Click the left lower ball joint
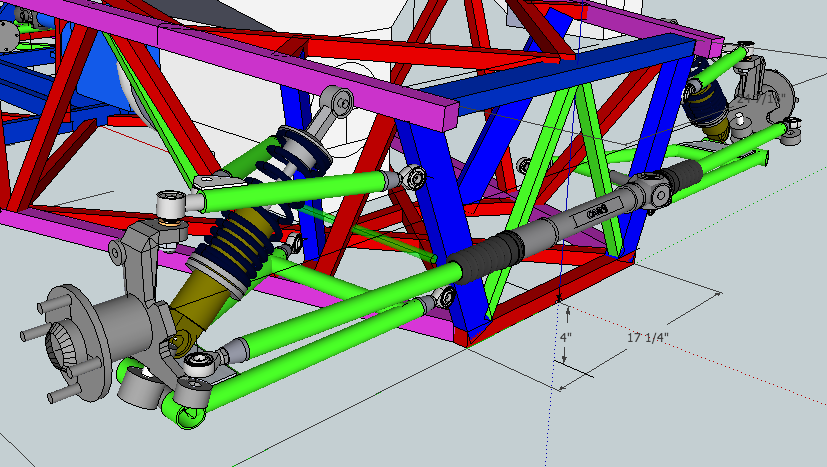The image size is (827, 467). [198, 364]
